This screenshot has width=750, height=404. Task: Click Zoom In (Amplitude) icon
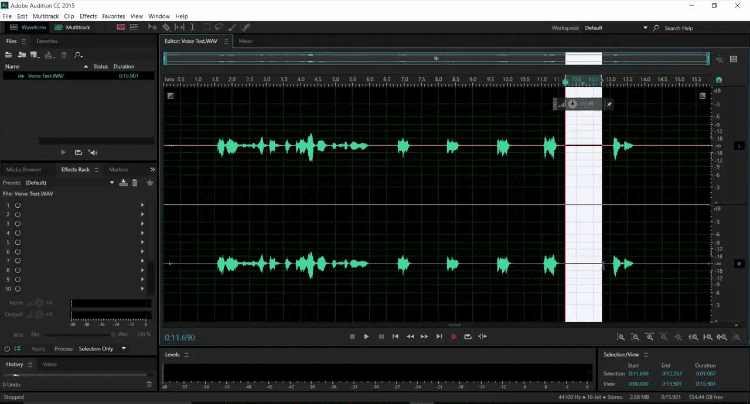(x=620, y=337)
